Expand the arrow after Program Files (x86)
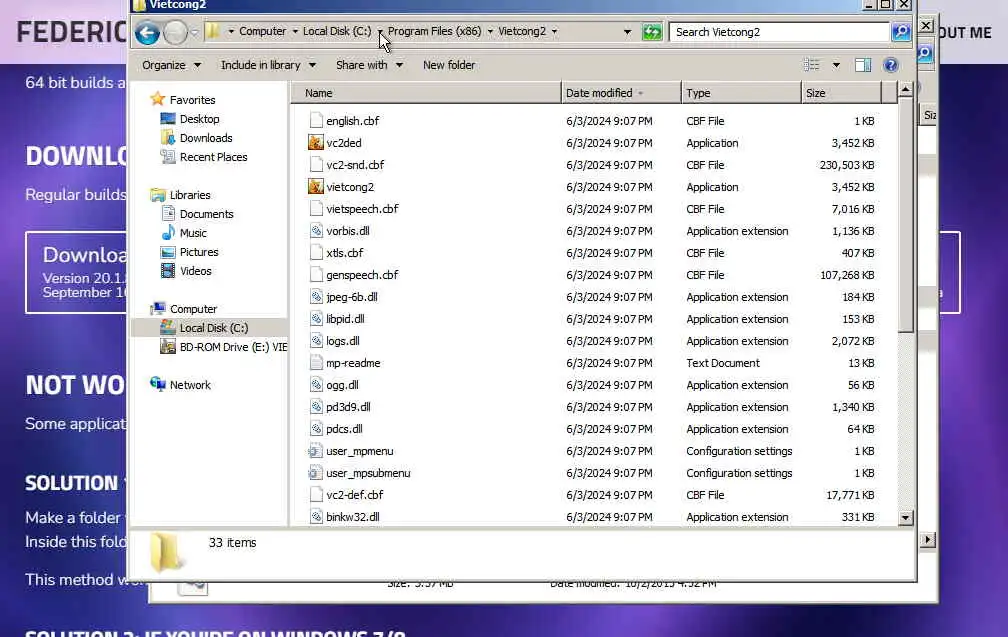This screenshot has width=1008, height=637. [490, 31]
